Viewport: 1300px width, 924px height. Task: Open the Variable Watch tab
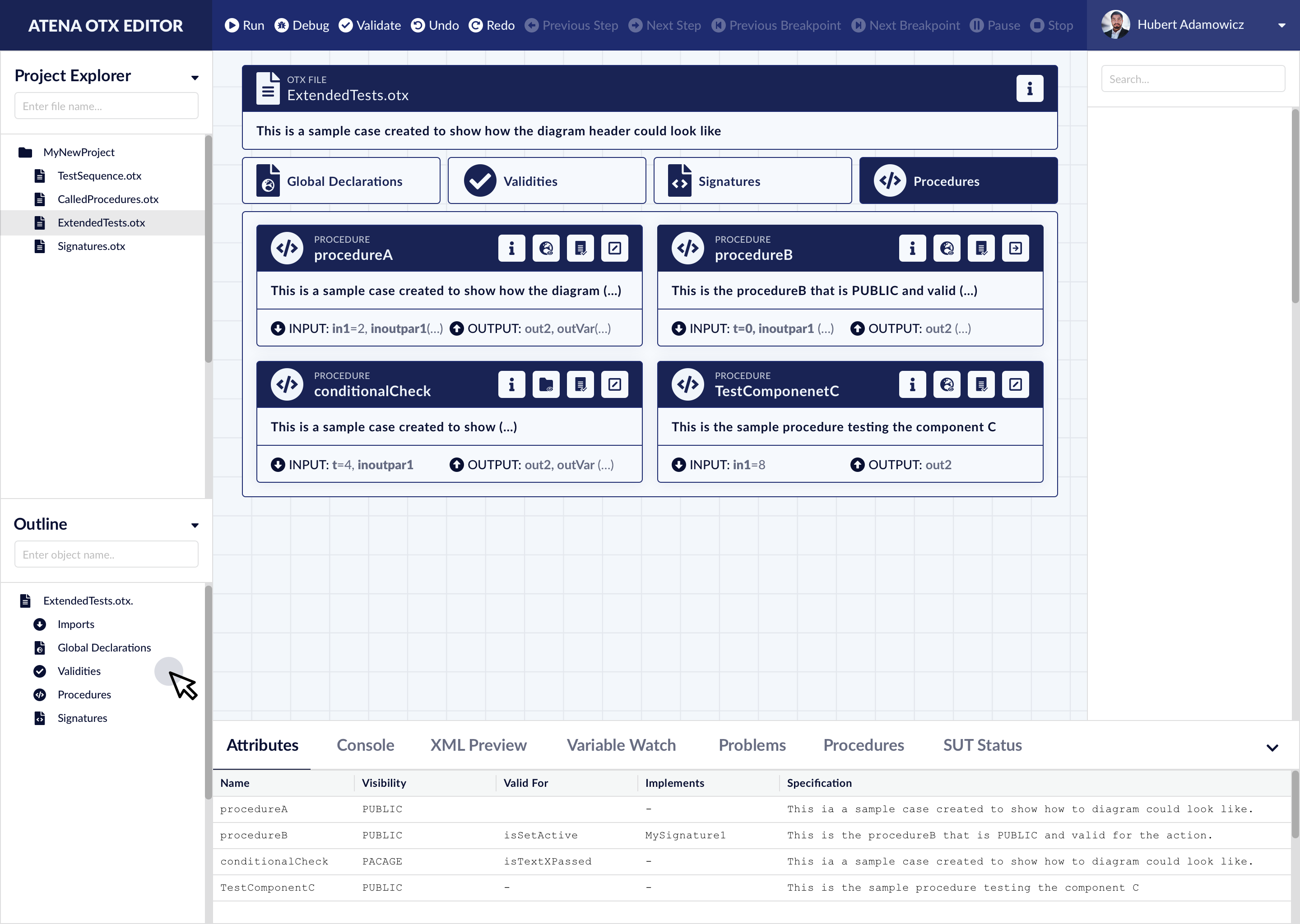622,745
